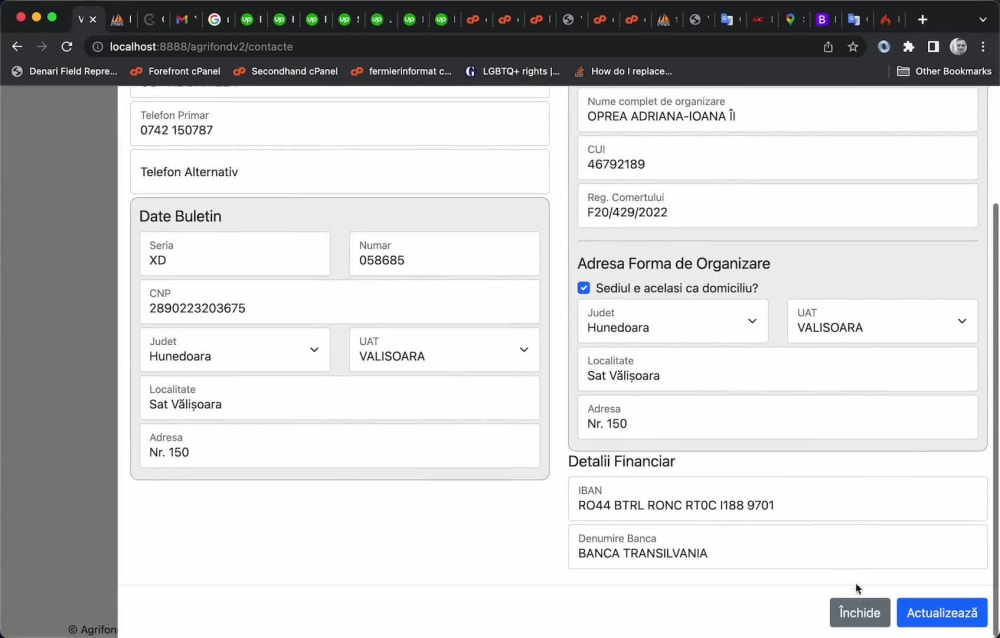Click the browser forward arrow
Viewport: 1000px width, 638px height.
click(42, 47)
